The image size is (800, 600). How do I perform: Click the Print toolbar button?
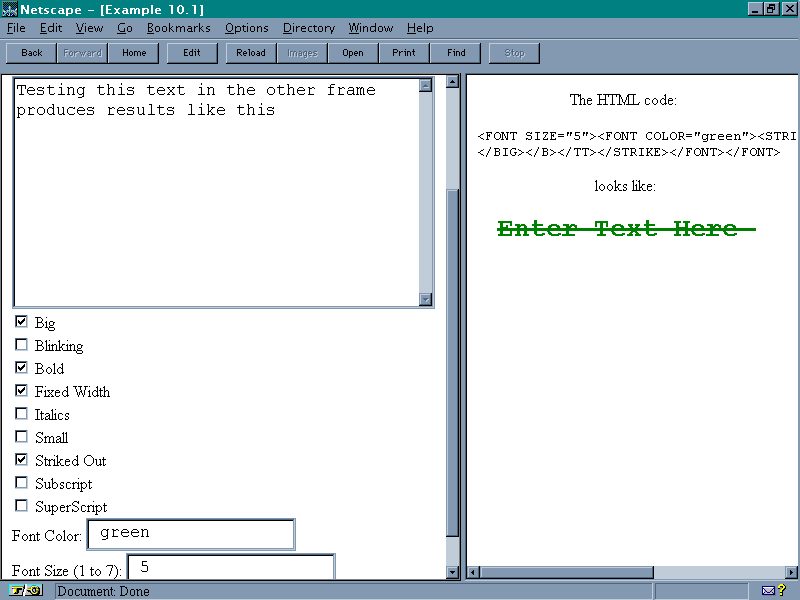[404, 53]
